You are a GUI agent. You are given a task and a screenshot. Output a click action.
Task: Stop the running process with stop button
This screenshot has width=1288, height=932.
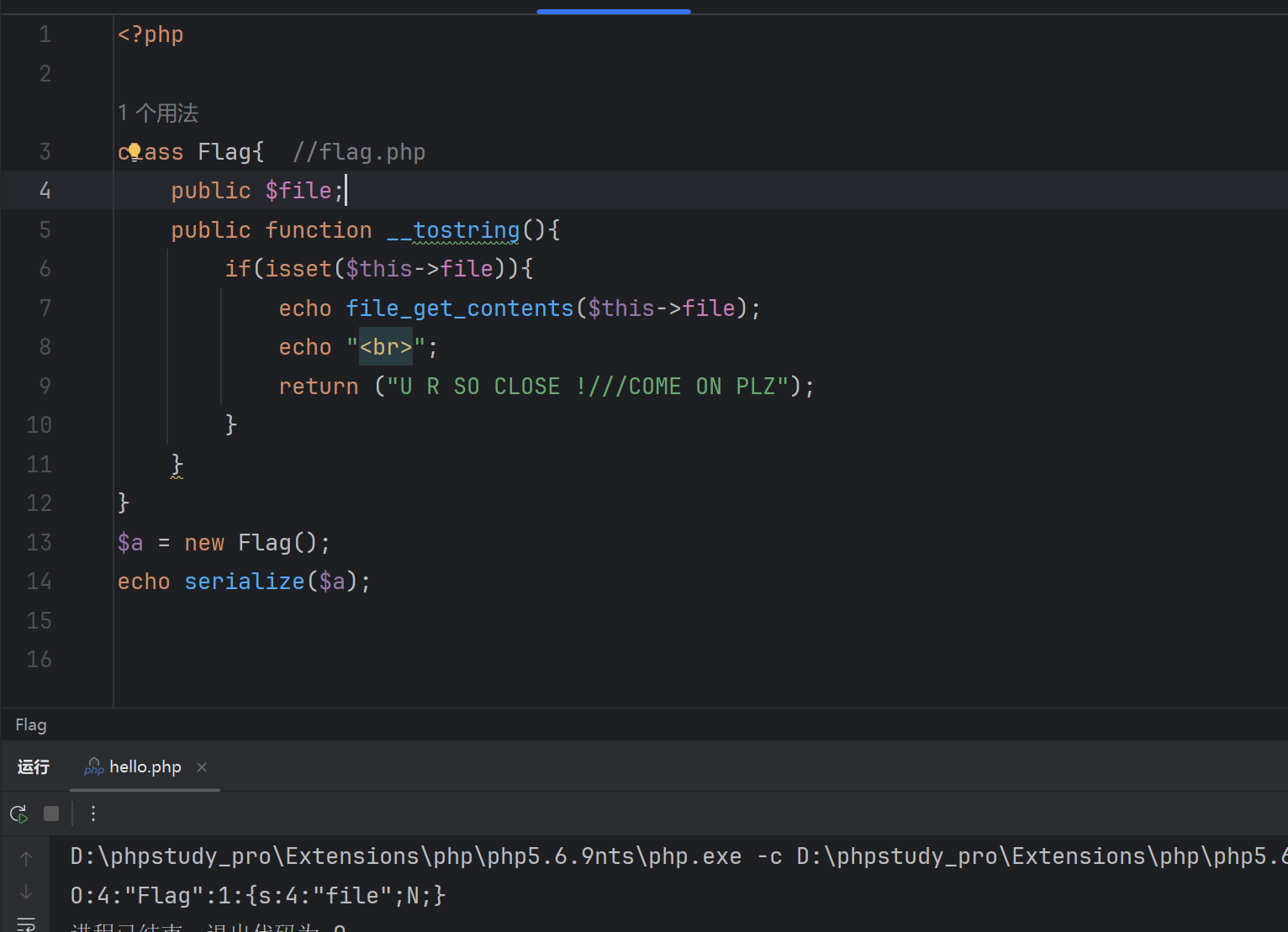[x=51, y=814]
